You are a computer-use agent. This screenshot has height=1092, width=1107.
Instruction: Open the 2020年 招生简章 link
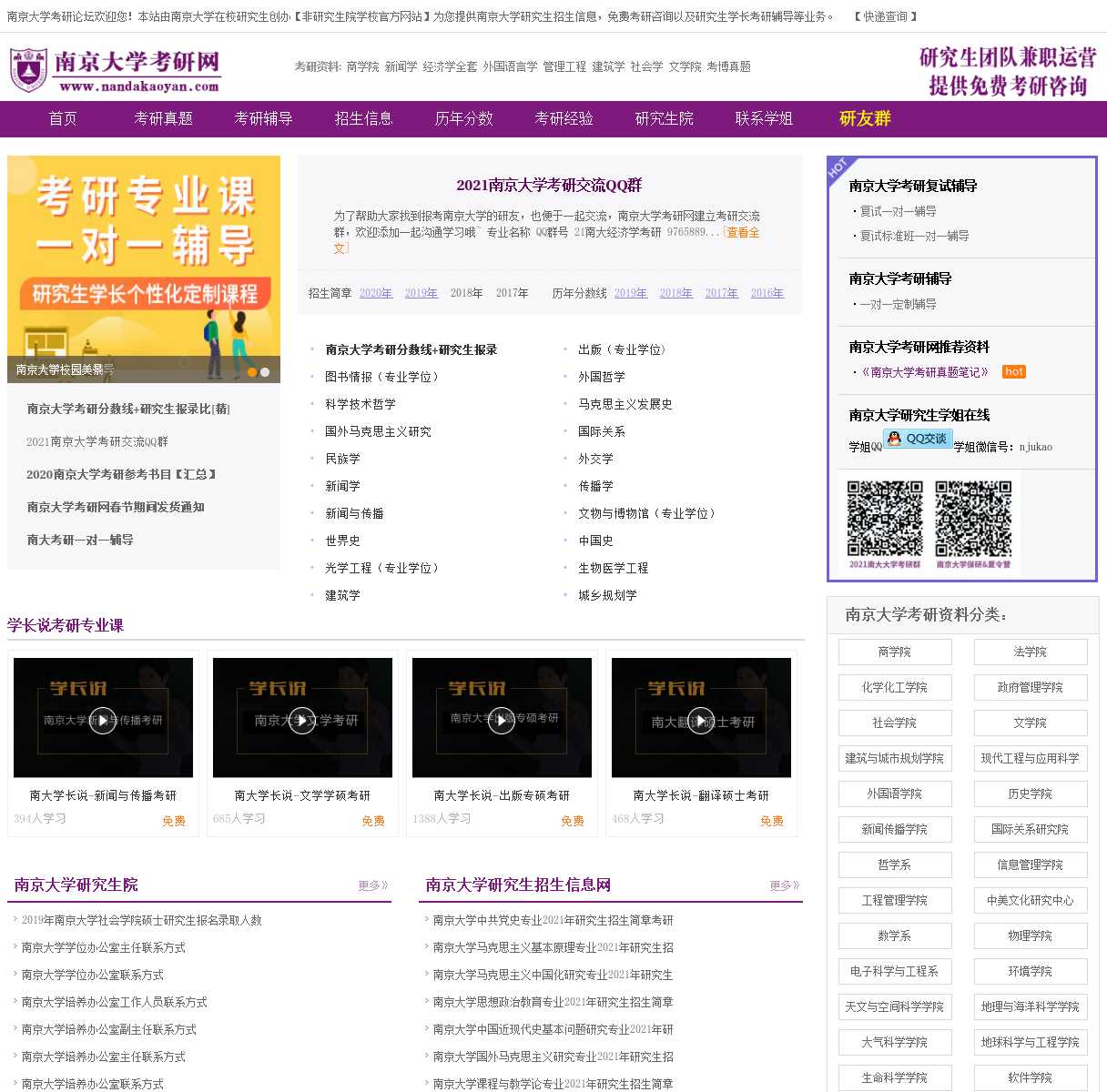click(x=375, y=293)
